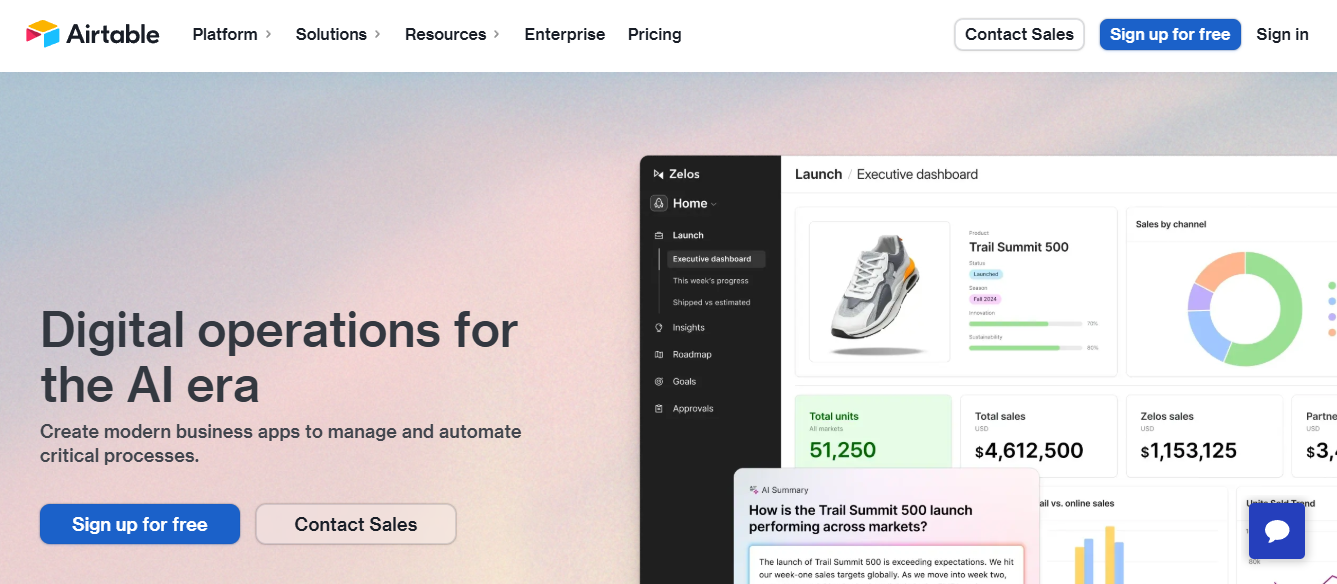Go to the Pricing page

pos(655,34)
